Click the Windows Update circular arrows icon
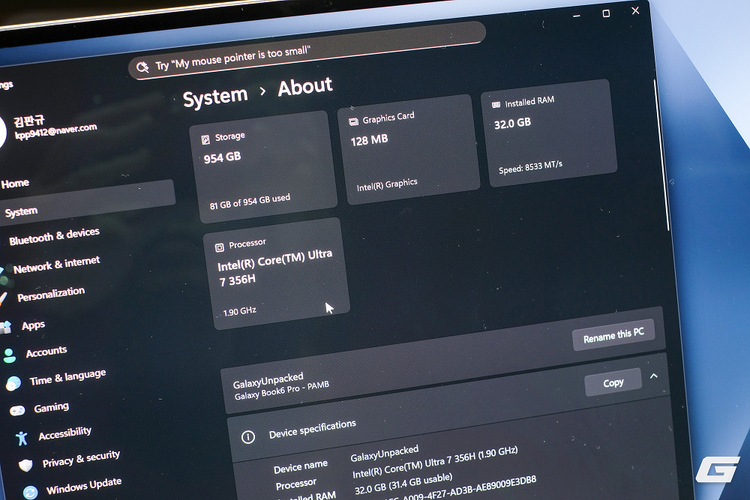The height and width of the screenshot is (500, 750). click(28, 491)
